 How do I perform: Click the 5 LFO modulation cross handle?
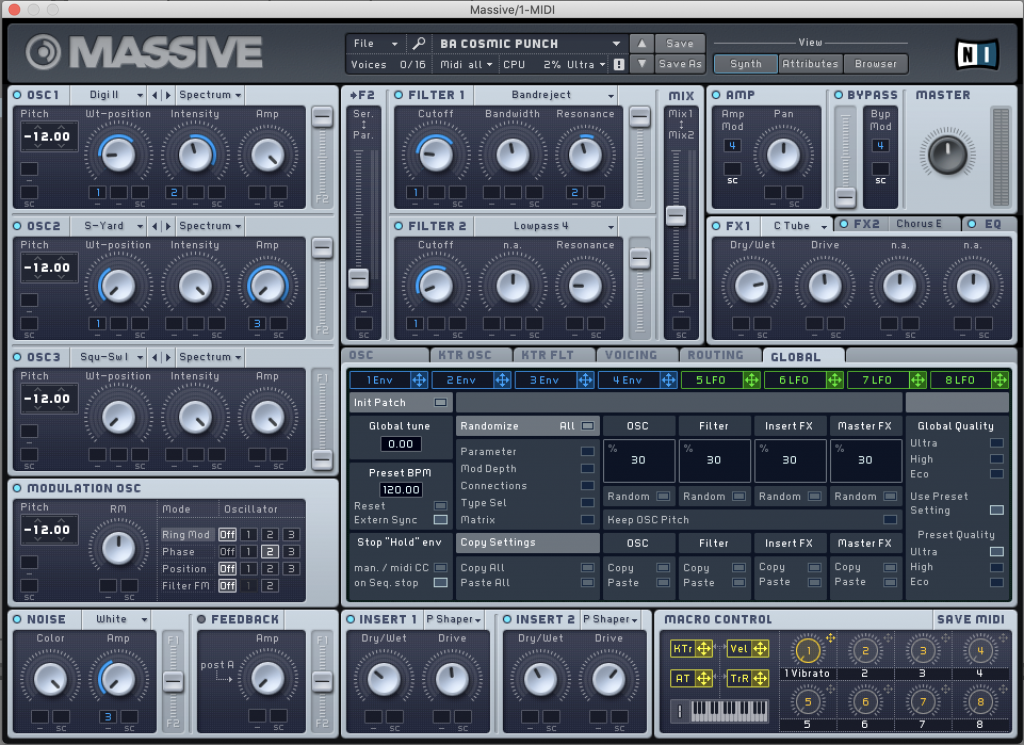tap(751, 380)
